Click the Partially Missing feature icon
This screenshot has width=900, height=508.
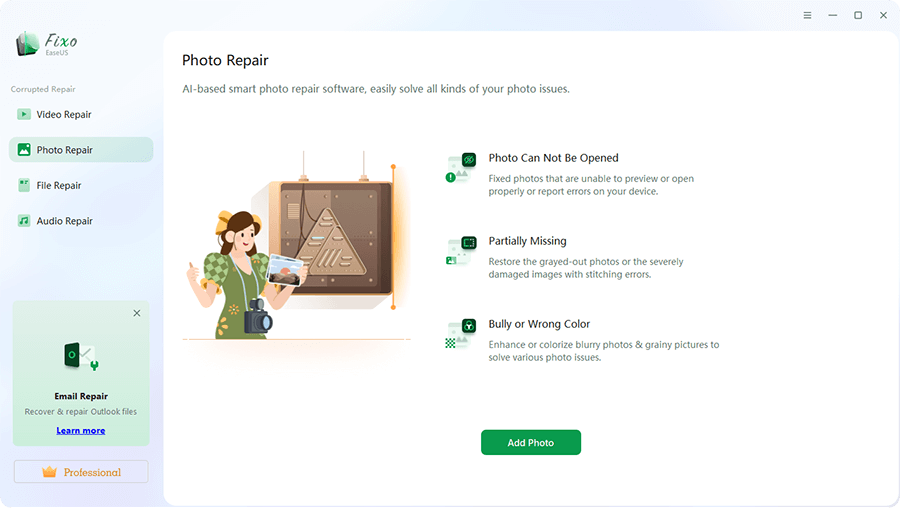[461, 251]
